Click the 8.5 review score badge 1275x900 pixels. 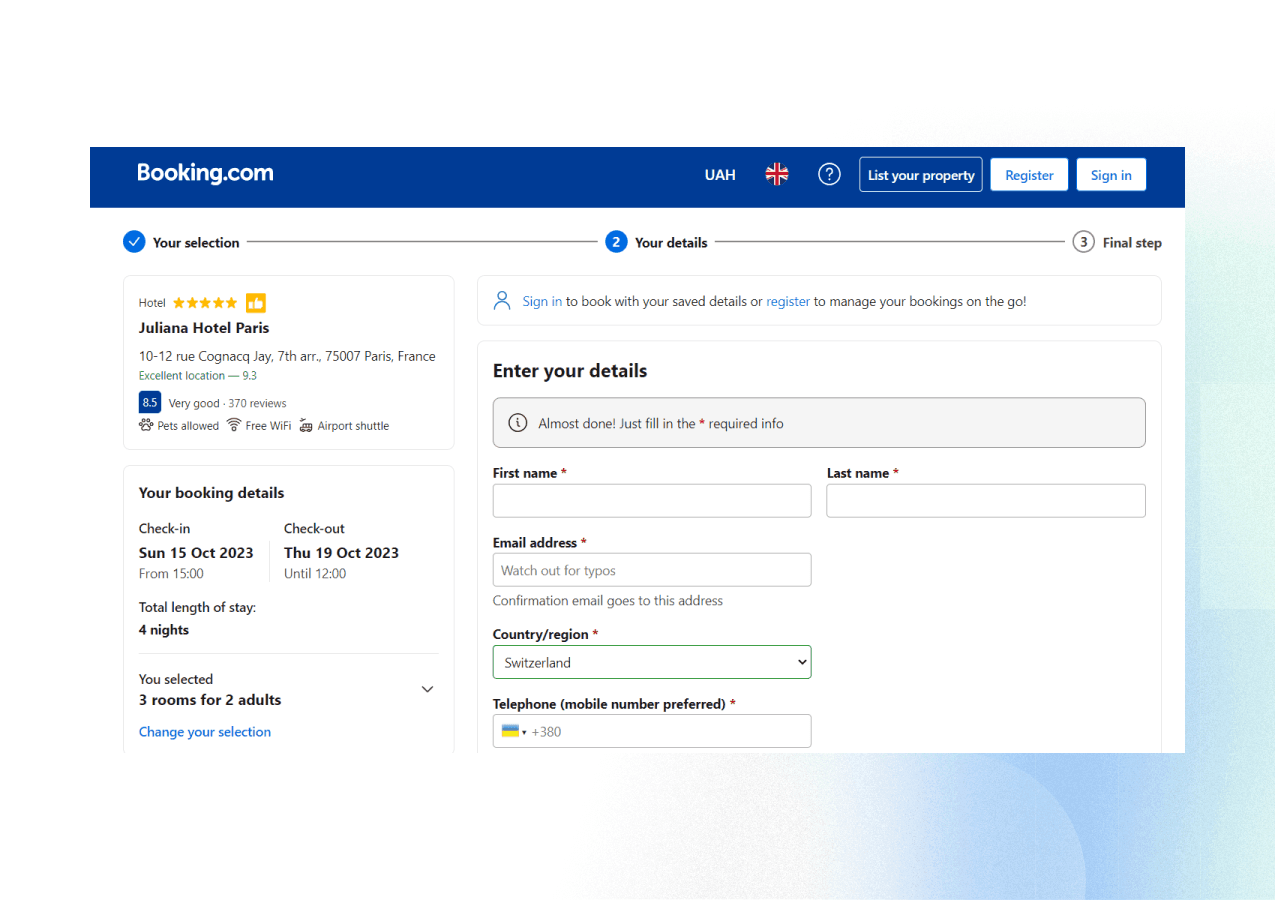[150, 402]
